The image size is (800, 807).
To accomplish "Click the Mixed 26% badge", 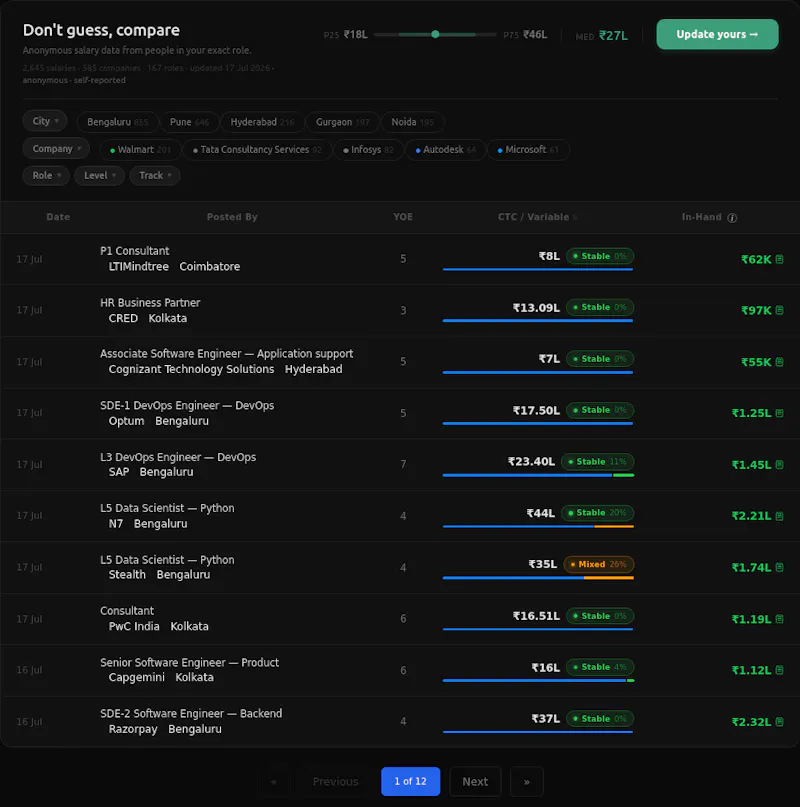I will tap(599, 564).
